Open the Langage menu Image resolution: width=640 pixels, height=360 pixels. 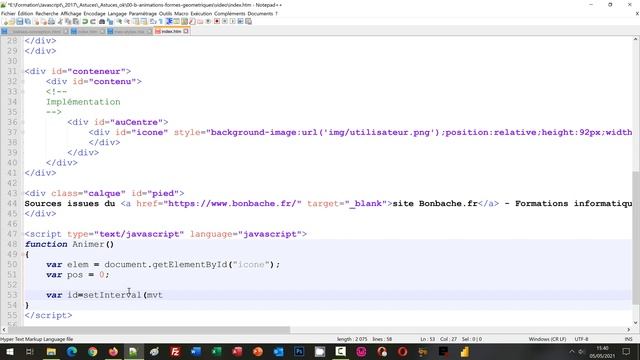coord(117,13)
